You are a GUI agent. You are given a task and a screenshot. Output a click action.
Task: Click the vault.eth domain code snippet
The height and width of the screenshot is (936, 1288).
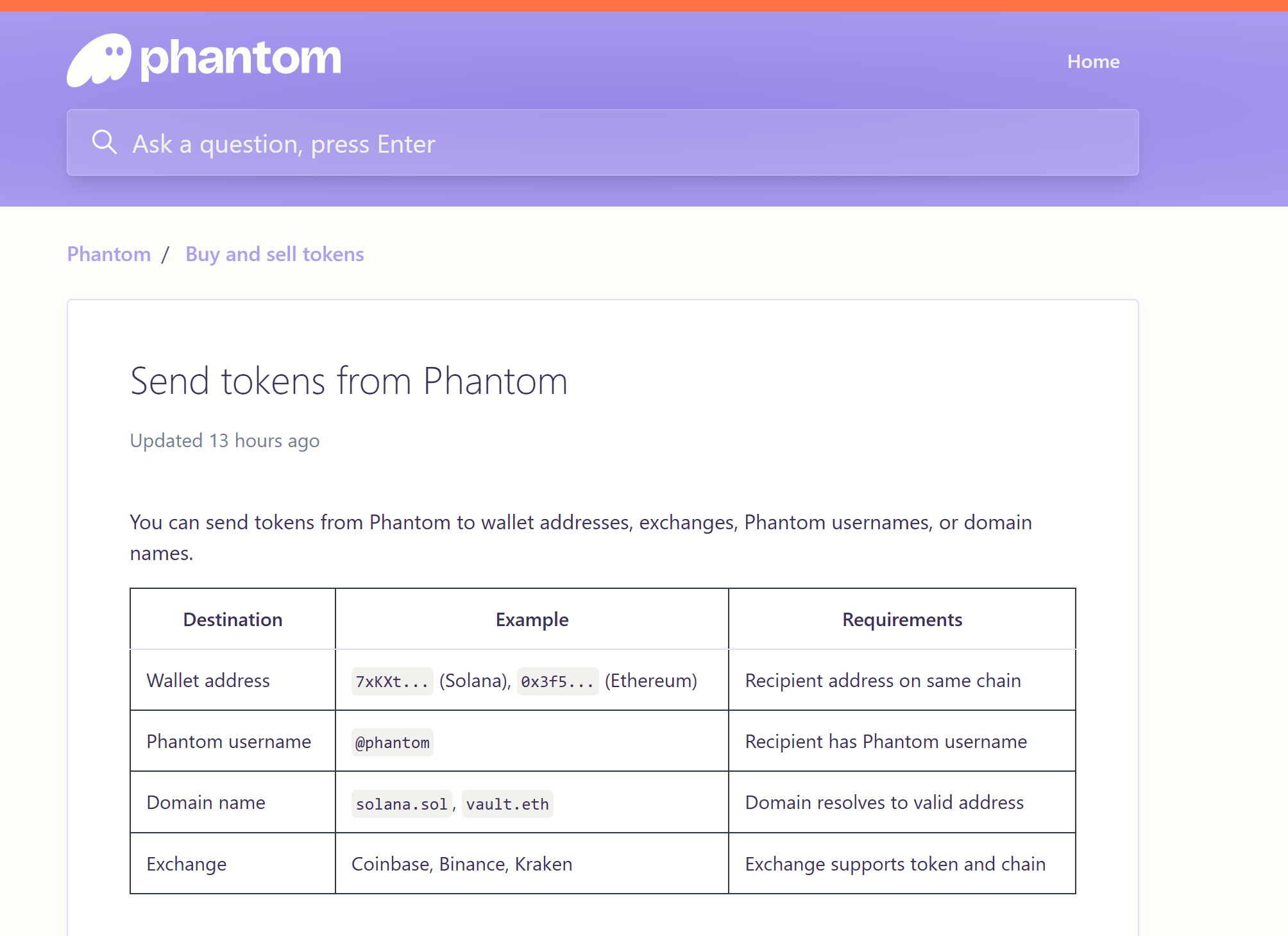tap(507, 804)
